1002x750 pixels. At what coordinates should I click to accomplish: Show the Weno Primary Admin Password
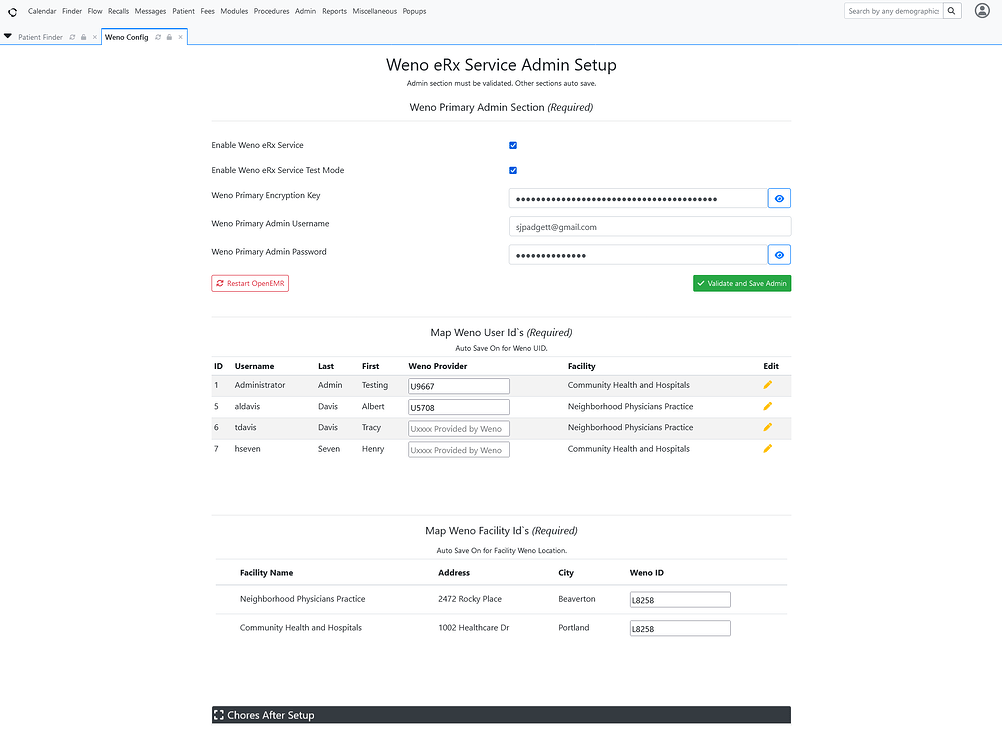(x=778, y=254)
